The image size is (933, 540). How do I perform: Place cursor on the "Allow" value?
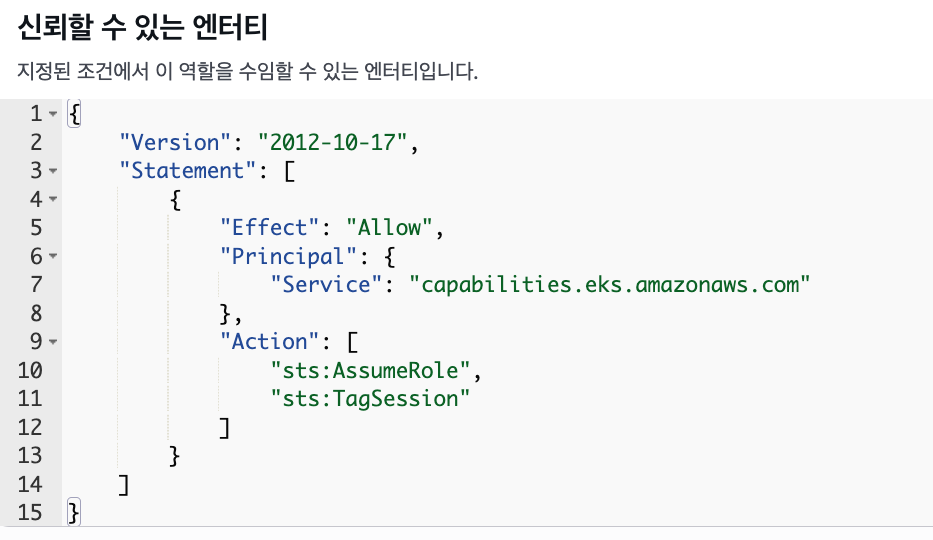[390, 228]
